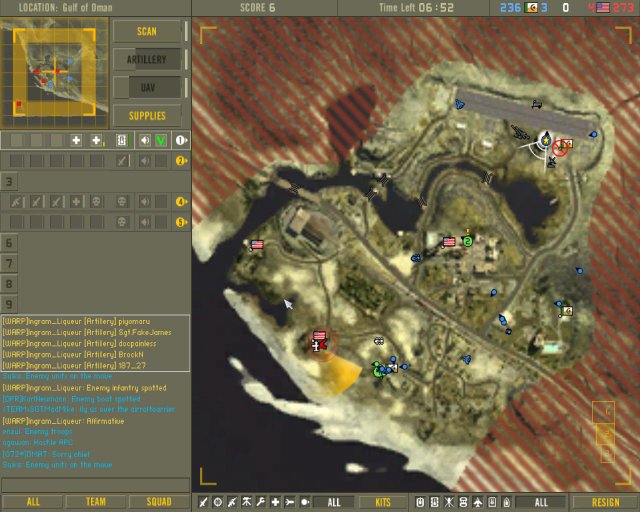Screen dimensions: 640x512
Task: Select empty squad slot 6
Action: point(9,243)
